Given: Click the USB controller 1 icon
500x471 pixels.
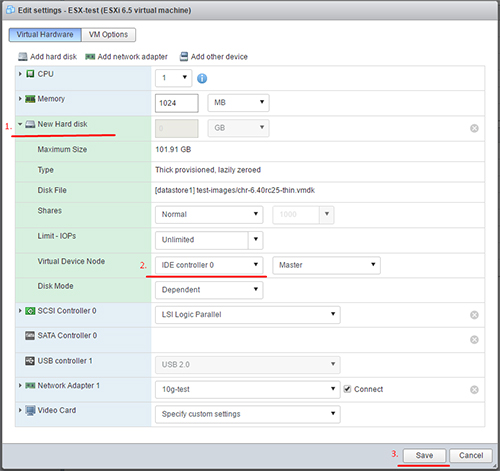Looking at the screenshot, I should (x=30, y=361).
